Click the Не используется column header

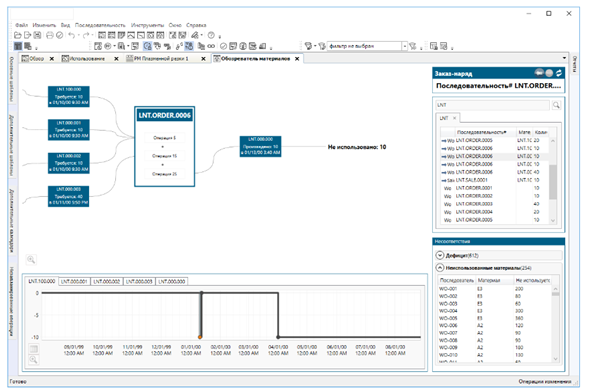(x=533, y=281)
